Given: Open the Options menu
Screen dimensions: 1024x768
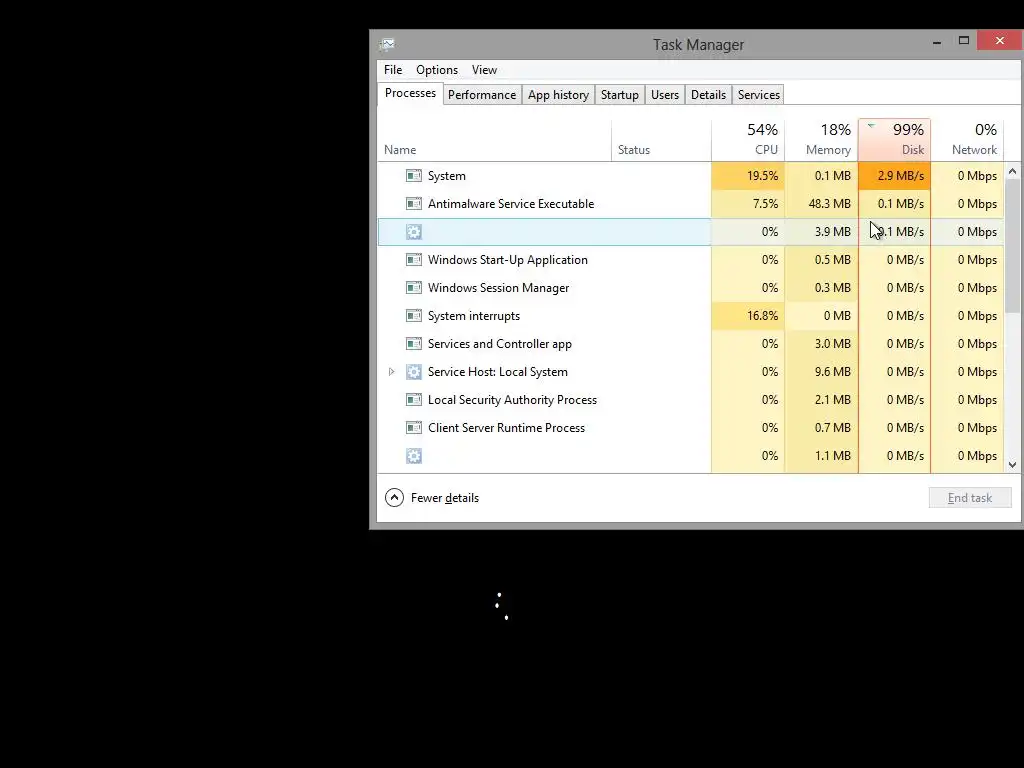Looking at the screenshot, I should point(437,70).
